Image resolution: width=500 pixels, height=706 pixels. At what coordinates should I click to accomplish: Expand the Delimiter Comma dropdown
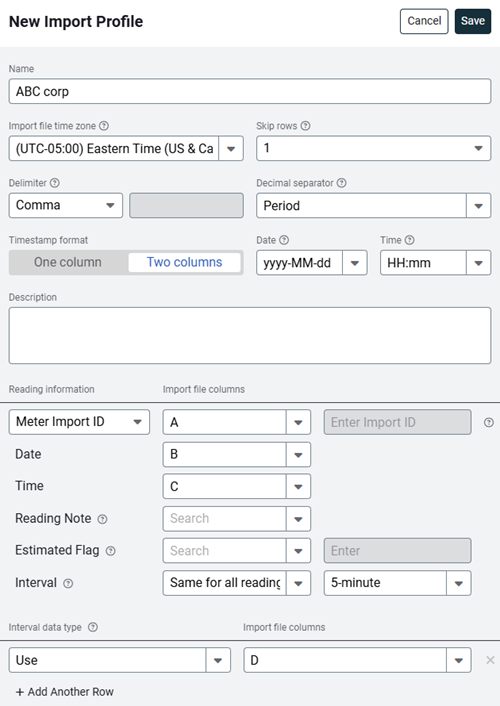point(66,205)
